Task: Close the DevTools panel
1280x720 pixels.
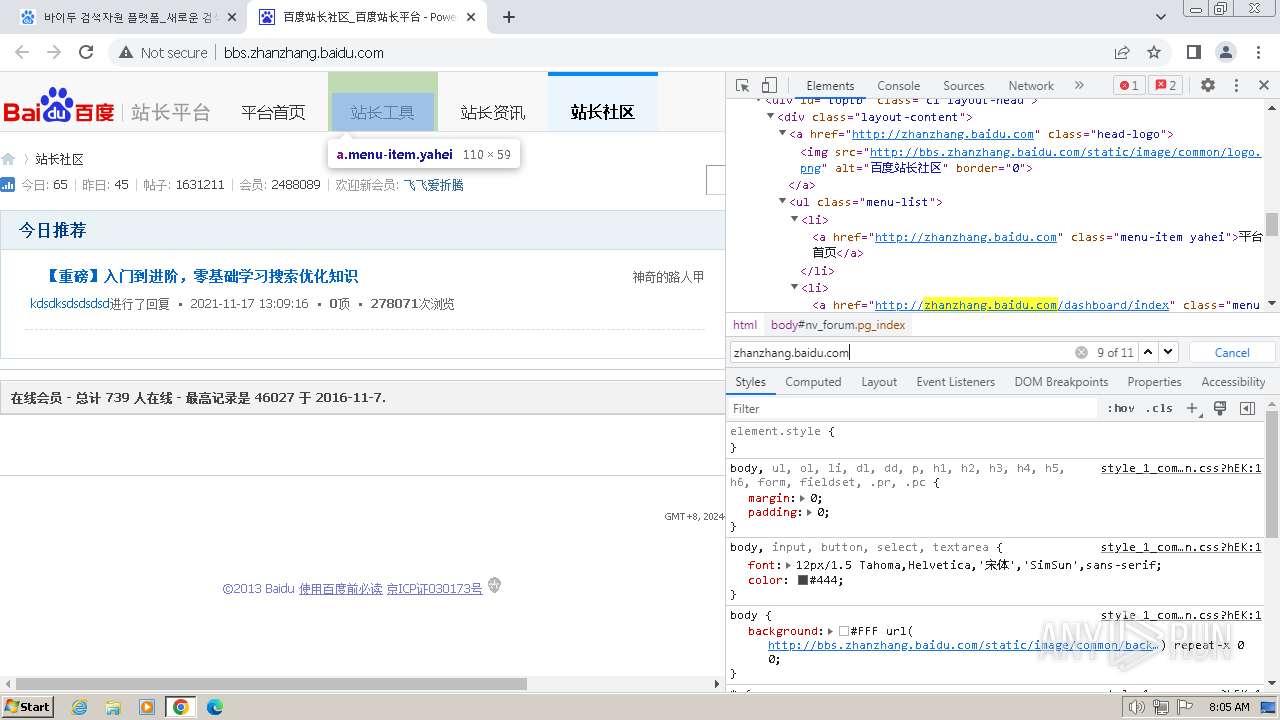Action: pos(1264,86)
